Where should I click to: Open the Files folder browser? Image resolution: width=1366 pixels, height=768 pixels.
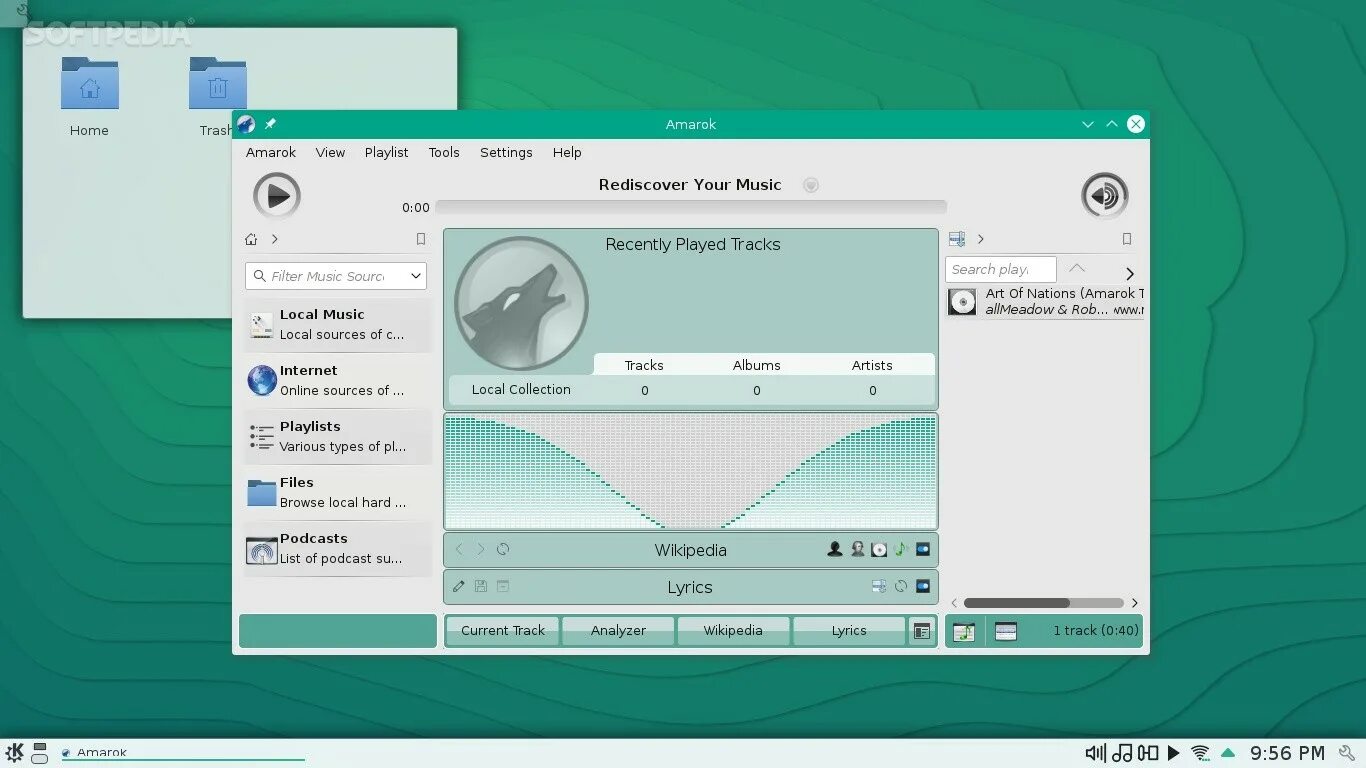tap(338, 492)
